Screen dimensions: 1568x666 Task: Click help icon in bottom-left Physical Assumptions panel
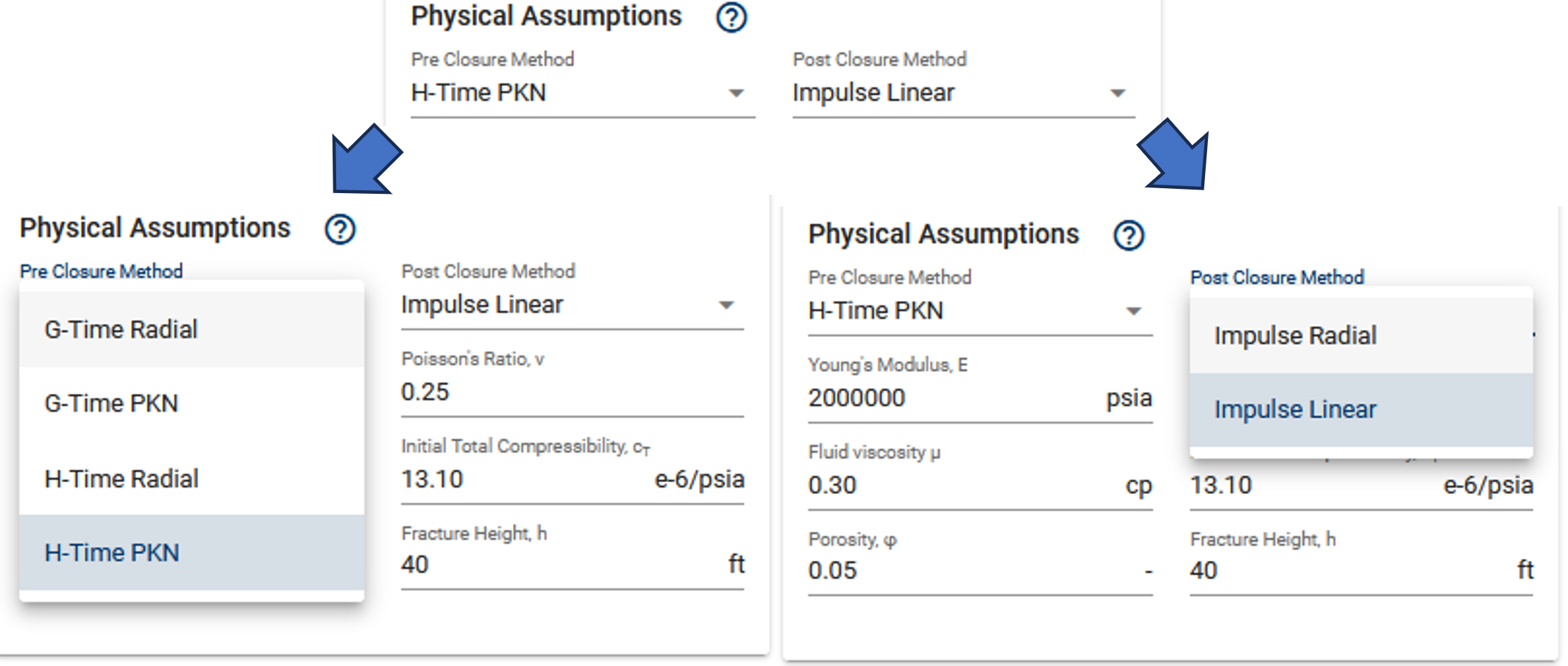(x=340, y=230)
